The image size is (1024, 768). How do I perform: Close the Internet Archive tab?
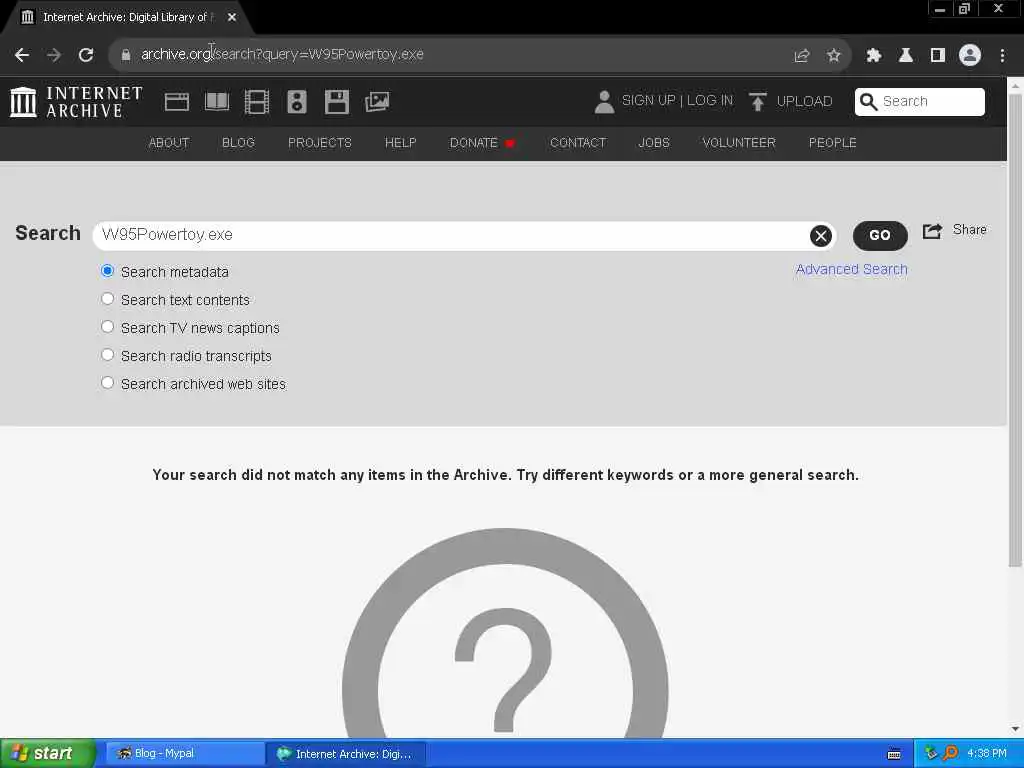coord(232,17)
